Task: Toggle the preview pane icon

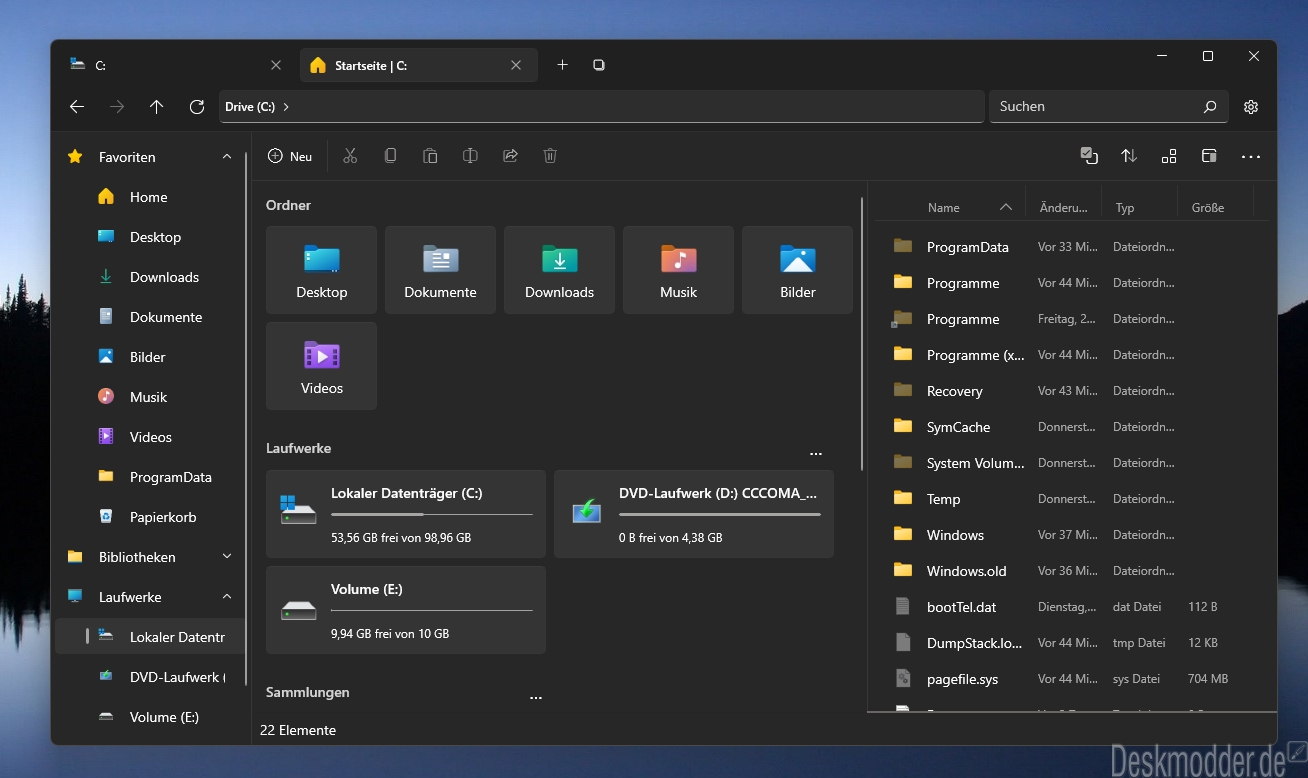Action: (x=1209, y=156)
